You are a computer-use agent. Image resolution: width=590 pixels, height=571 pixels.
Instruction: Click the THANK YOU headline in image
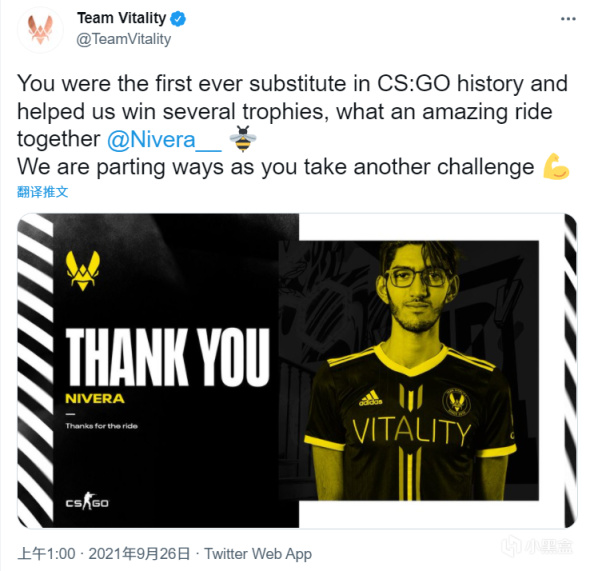[168, 357]
